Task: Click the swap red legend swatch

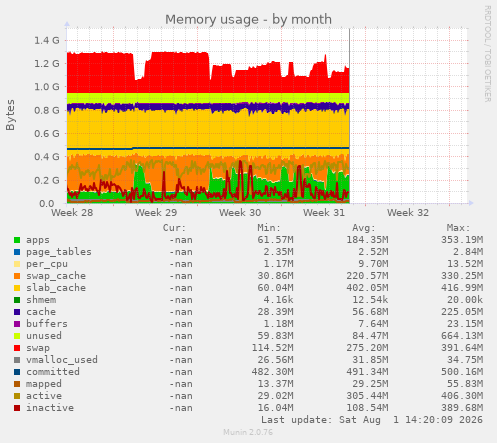Action: tap(17, 348)
